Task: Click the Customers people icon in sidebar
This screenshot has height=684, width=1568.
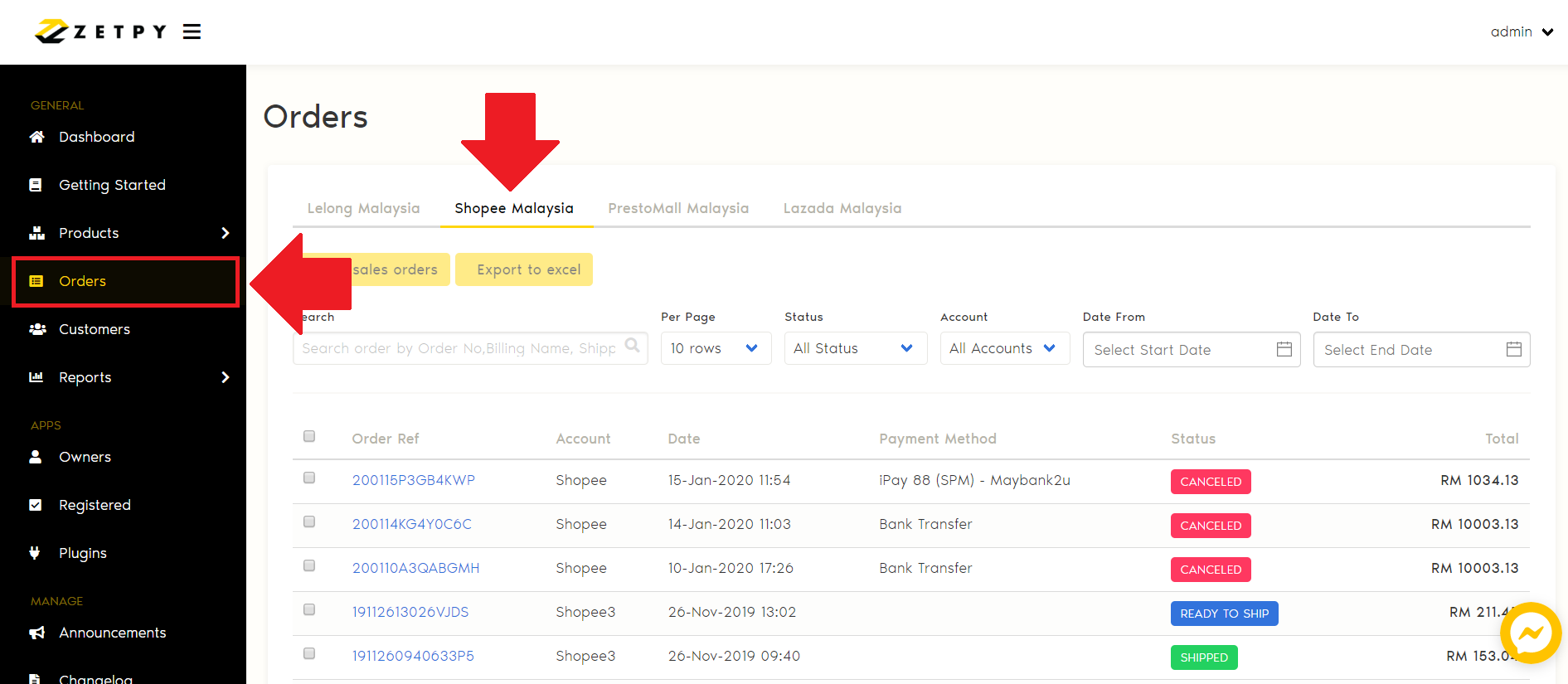Action: tap(36, 329)
